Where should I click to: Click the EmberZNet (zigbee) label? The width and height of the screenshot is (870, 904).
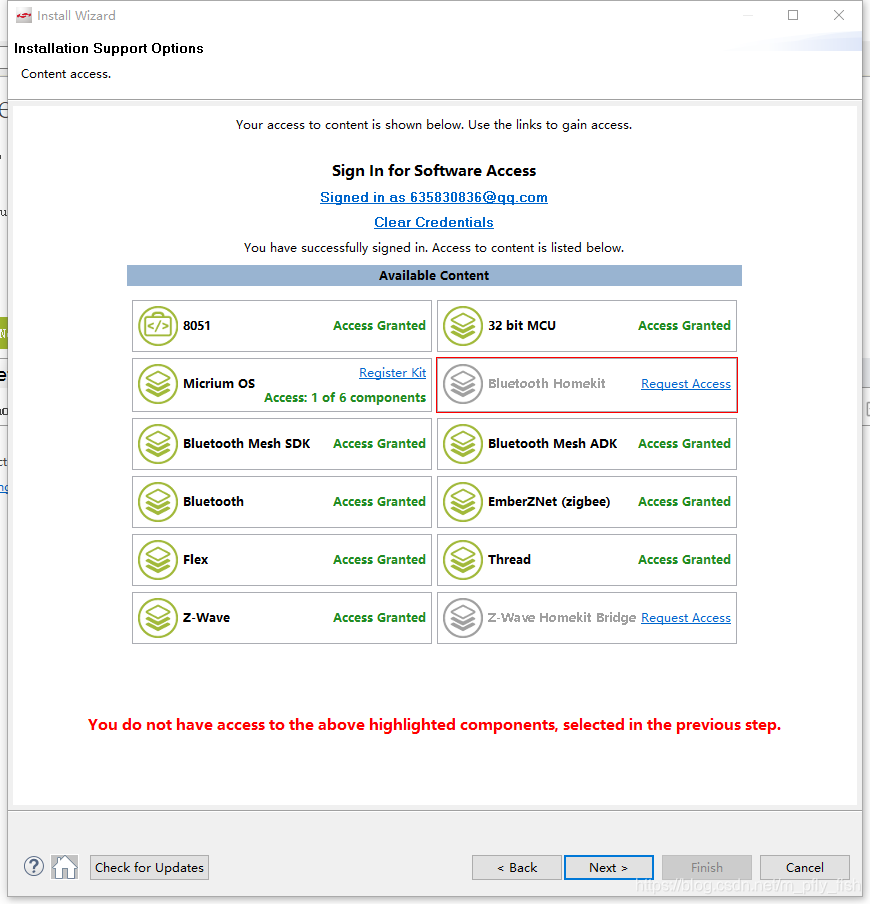549,502
